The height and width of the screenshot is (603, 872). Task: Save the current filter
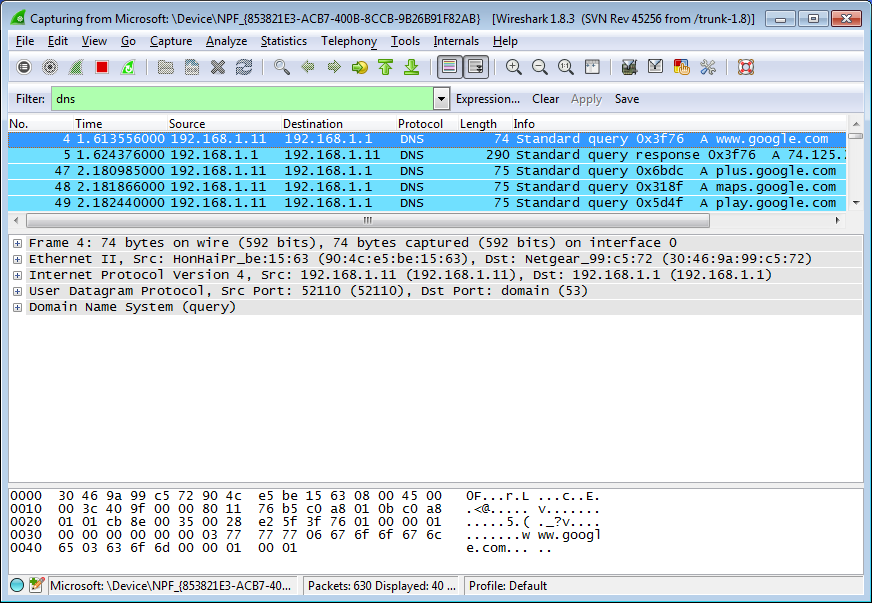pos(627,99)
